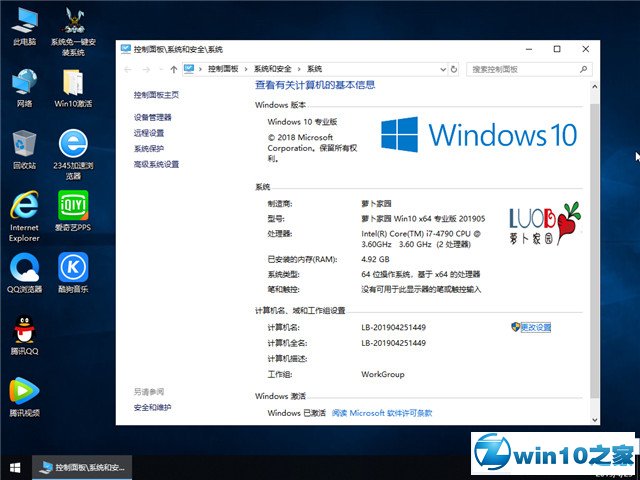This screenshot has height=480, width=640.
Task: Go back with the back arrow
Action: 128,70
